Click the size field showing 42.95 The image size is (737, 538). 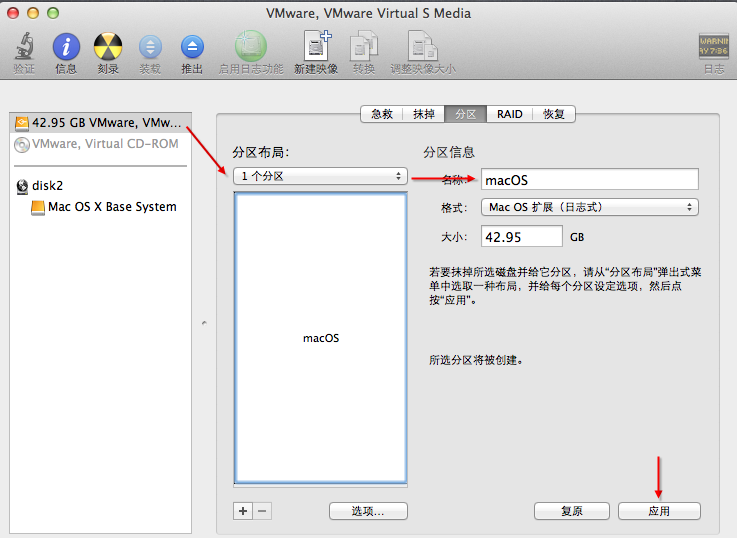pyautogui.click(x=522, y=236)
